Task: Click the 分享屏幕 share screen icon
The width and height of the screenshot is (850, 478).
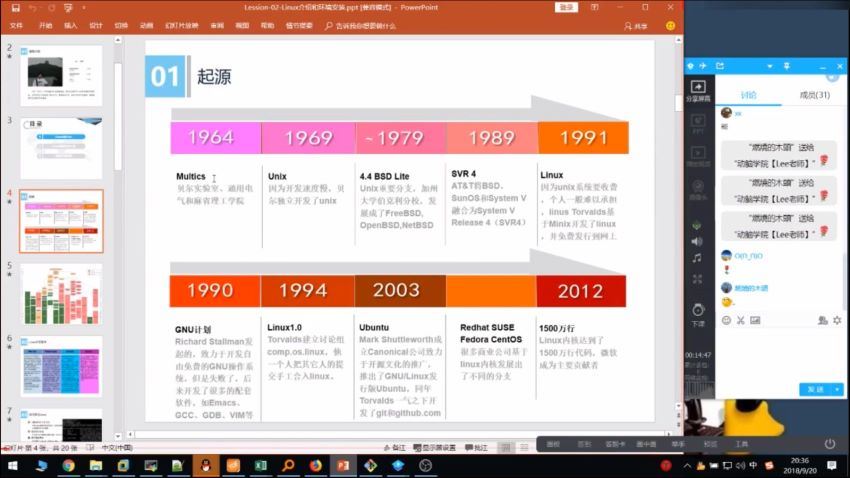Action: pos(698,91)
